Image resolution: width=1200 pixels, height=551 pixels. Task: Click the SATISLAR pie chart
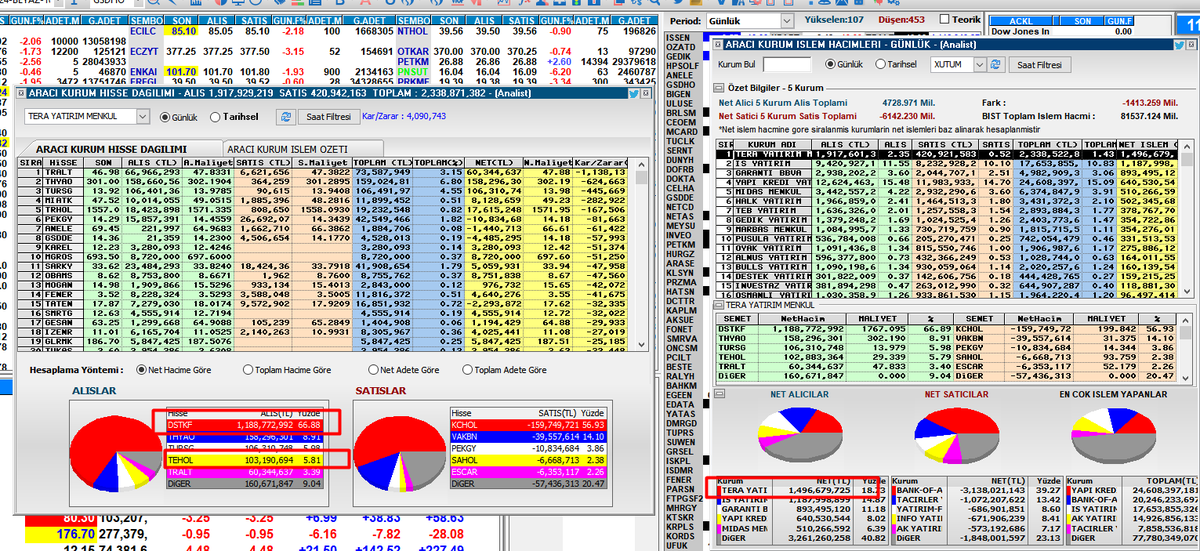point(399,455)
